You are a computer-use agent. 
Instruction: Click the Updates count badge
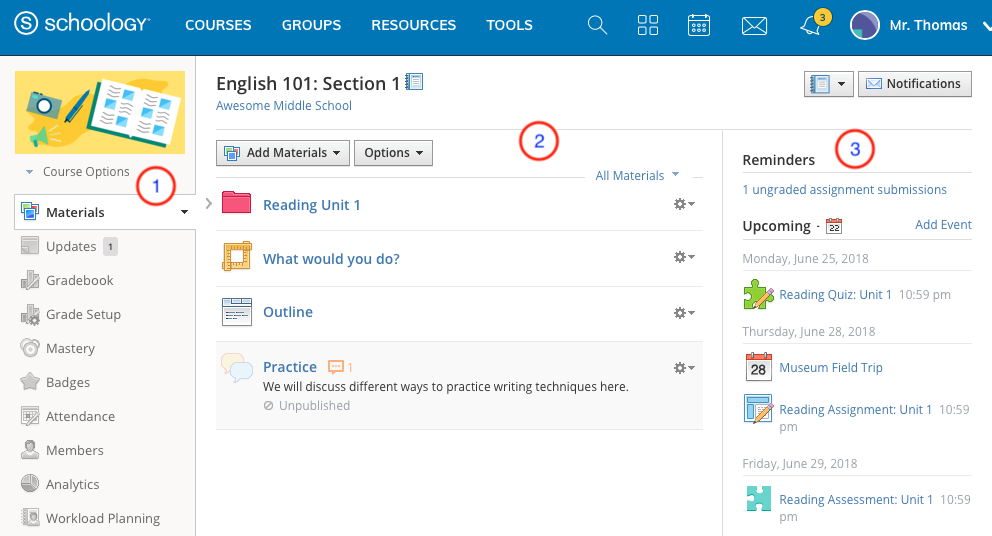(x=110, y=246)
